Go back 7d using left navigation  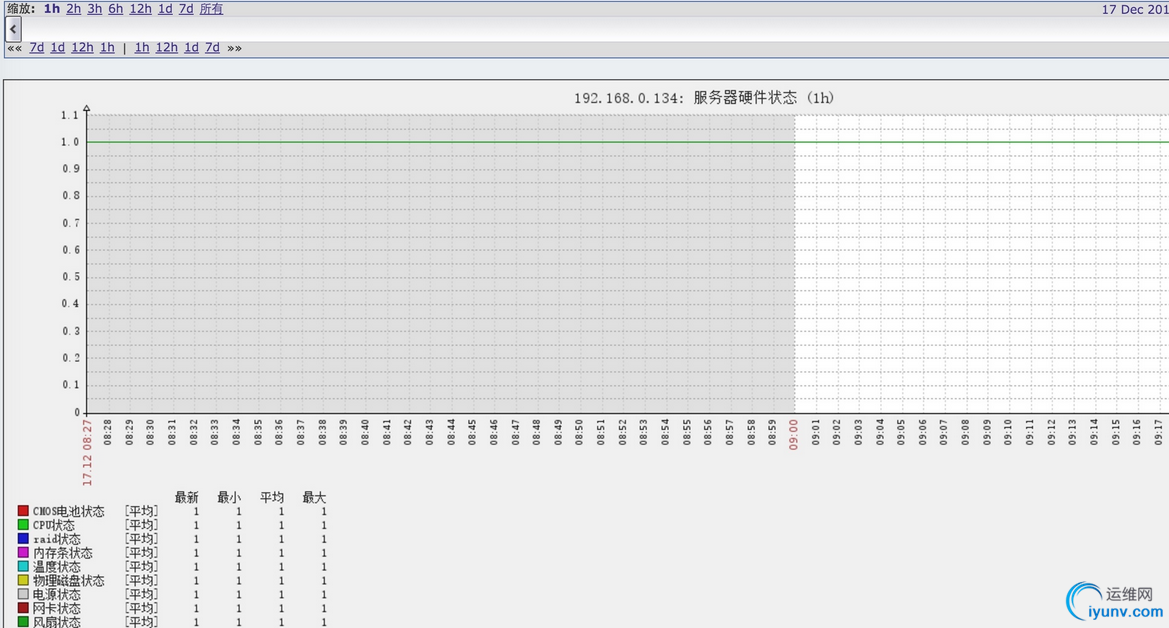[x=36, y=47]
